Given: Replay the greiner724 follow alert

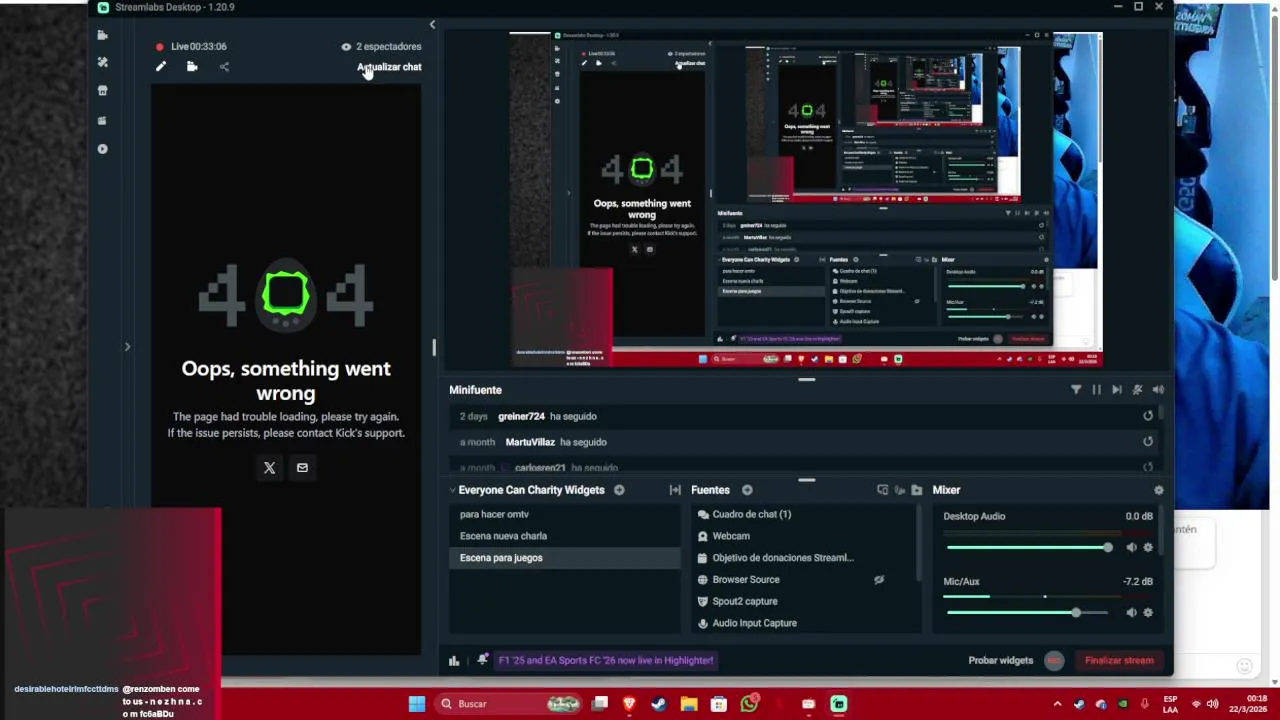Looking at the screenshot, I should (1148, 416).
